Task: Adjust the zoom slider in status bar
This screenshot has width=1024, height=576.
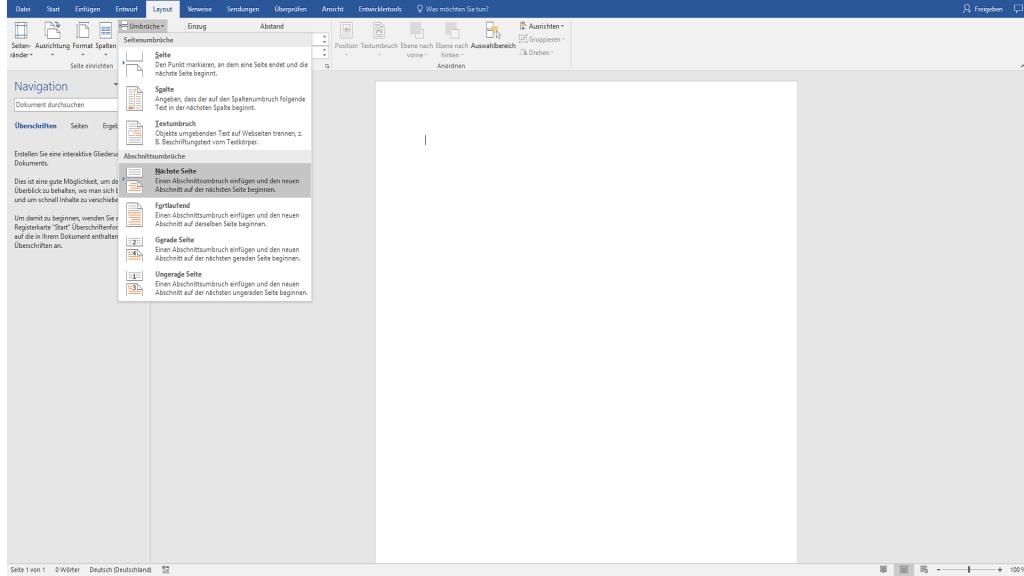Action: click(x=968, y=570)
